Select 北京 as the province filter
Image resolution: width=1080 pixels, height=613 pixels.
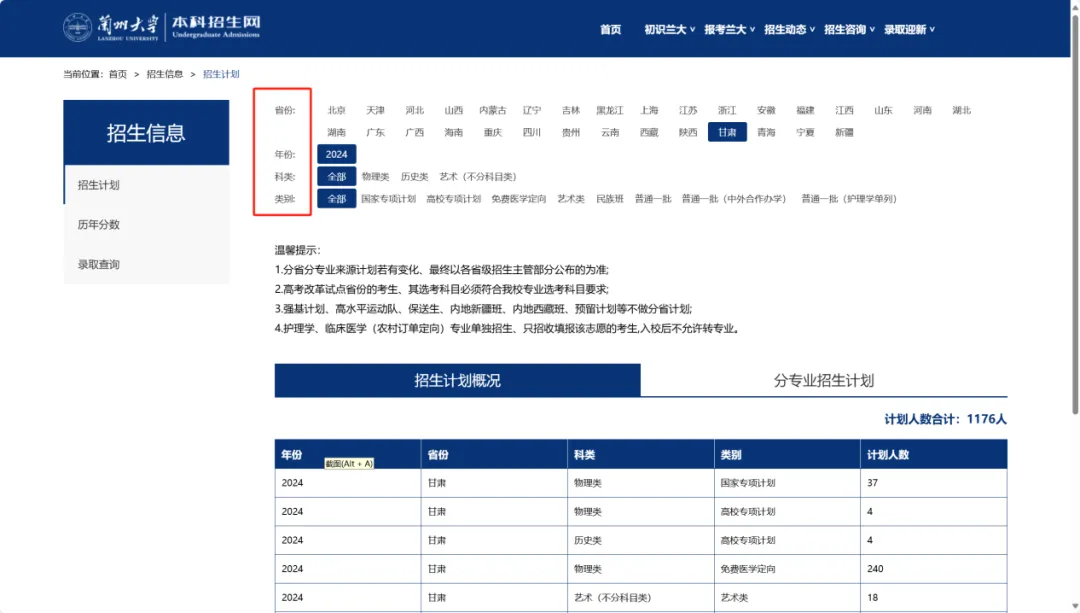[x=336, y=111]
